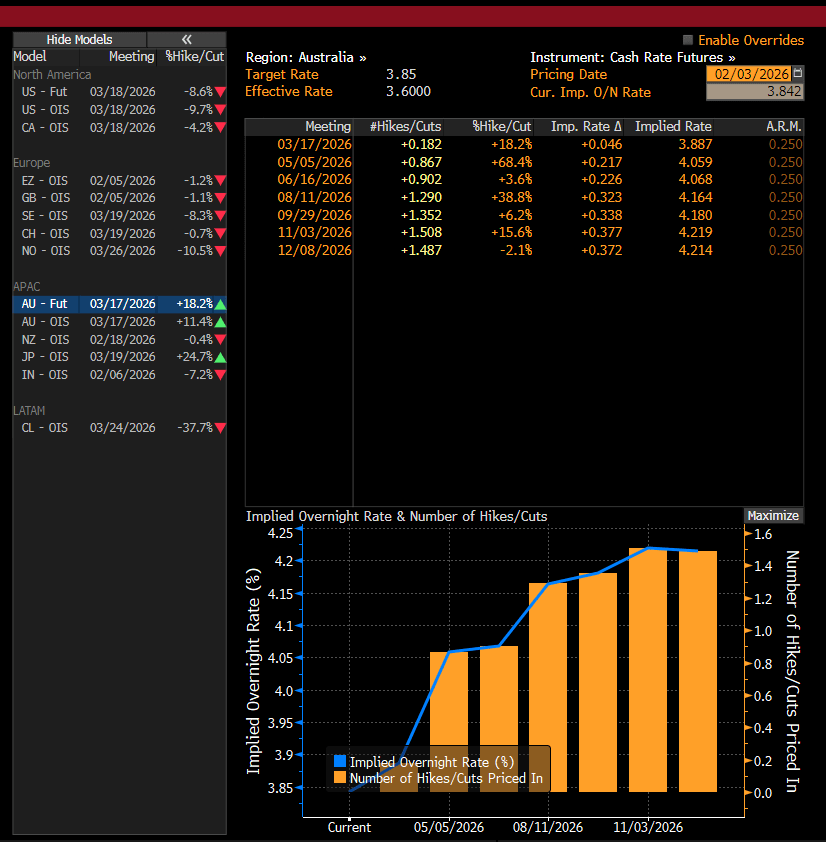Click the Hide Models button
826x842 pixels.
(79, 40)
